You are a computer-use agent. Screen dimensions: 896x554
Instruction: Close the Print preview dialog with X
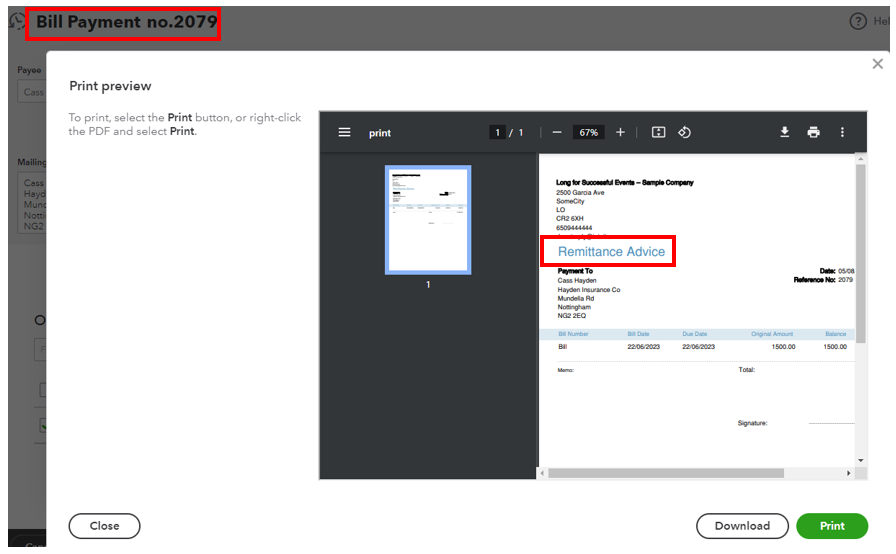tap(878, 64)
